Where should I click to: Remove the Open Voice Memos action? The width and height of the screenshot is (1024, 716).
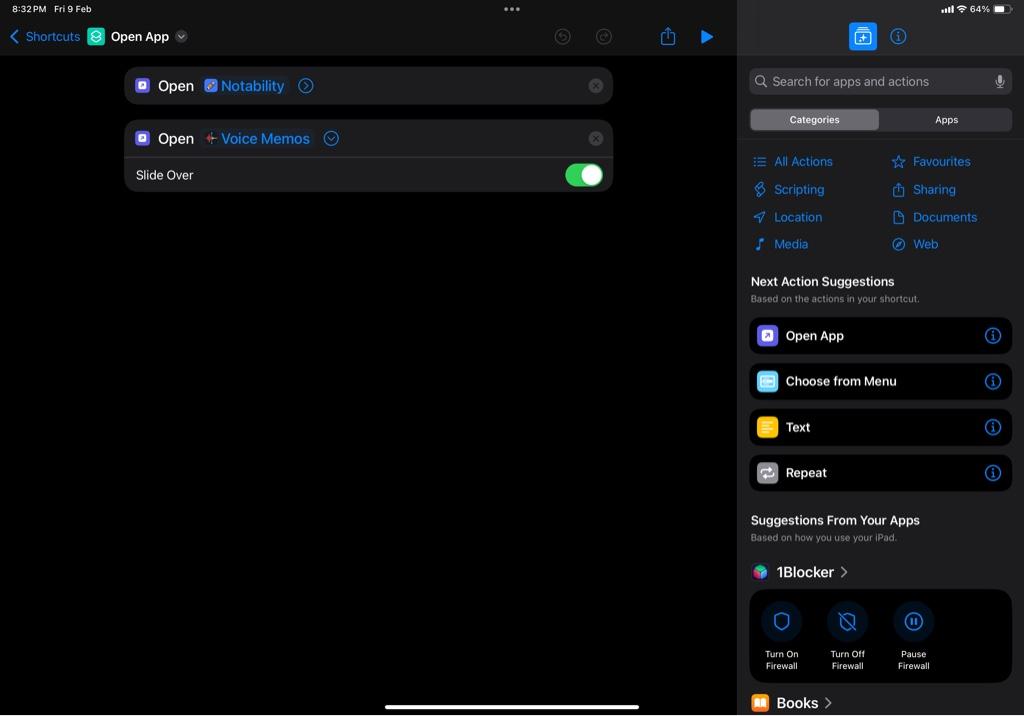[596, 138]
